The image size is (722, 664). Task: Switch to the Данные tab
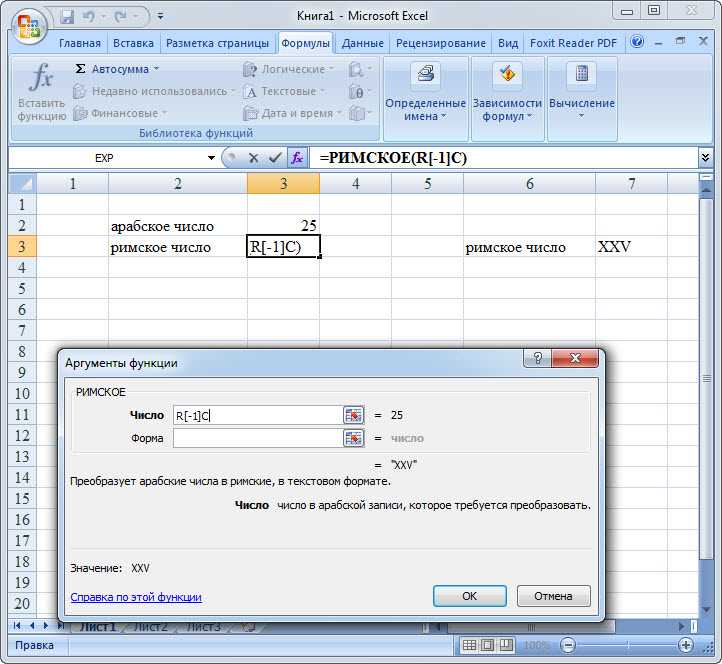tap(362, 43)
